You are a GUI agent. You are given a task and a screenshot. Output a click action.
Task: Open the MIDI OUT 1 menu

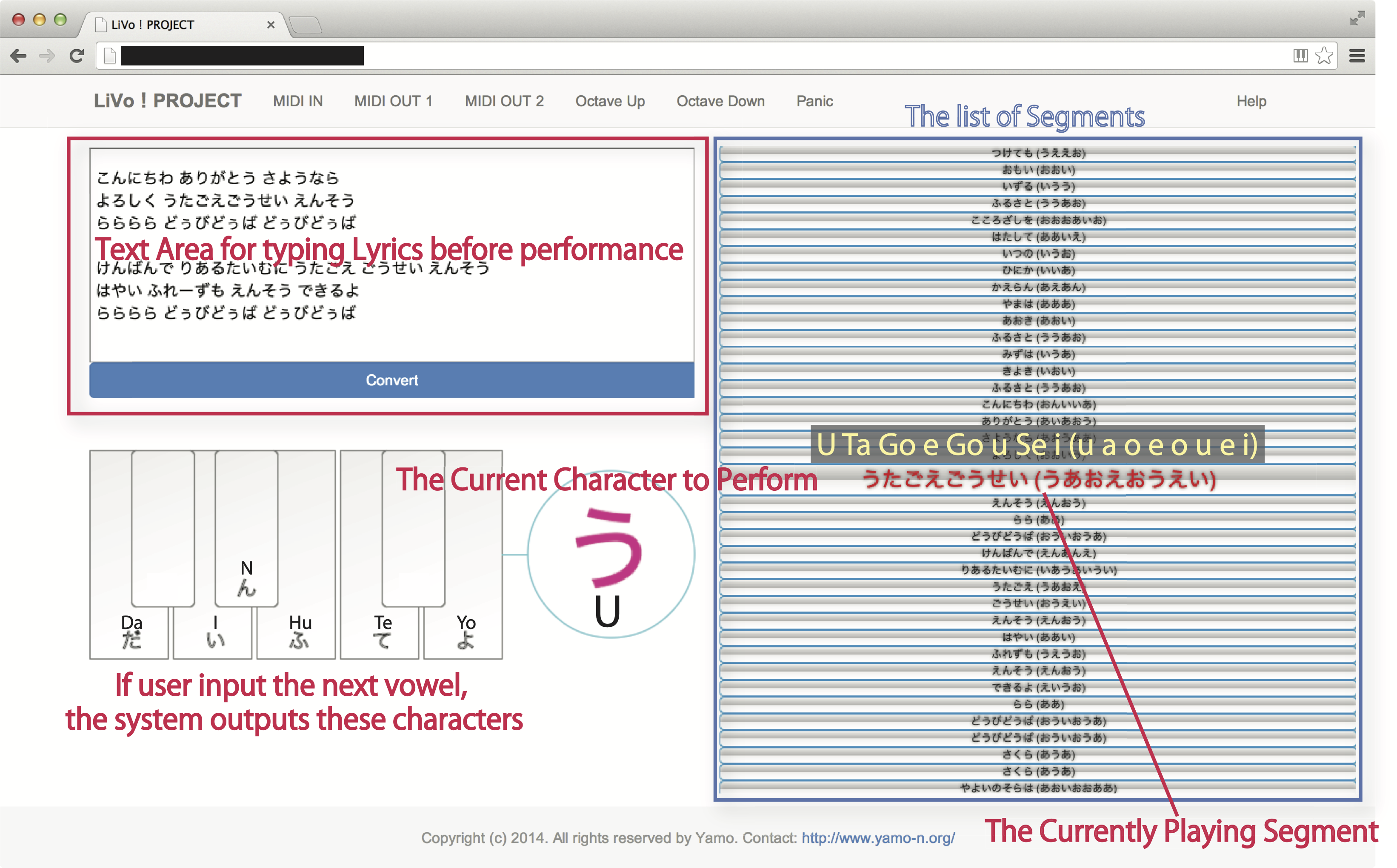pyautogui.click(x=394, y=101)
